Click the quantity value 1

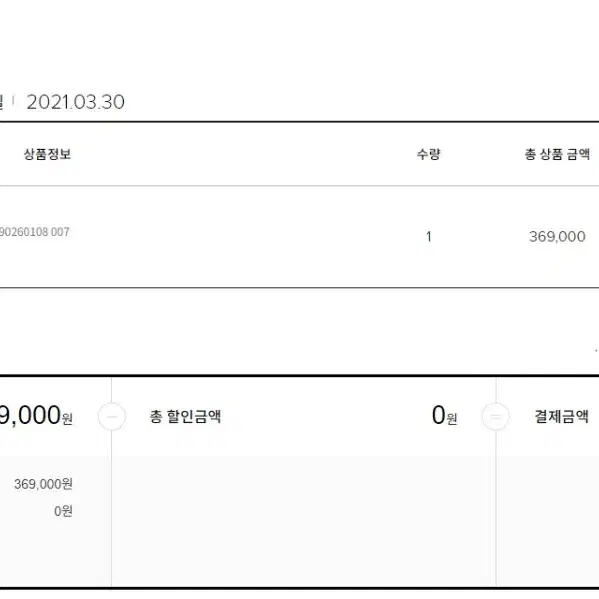click(429, 237)
